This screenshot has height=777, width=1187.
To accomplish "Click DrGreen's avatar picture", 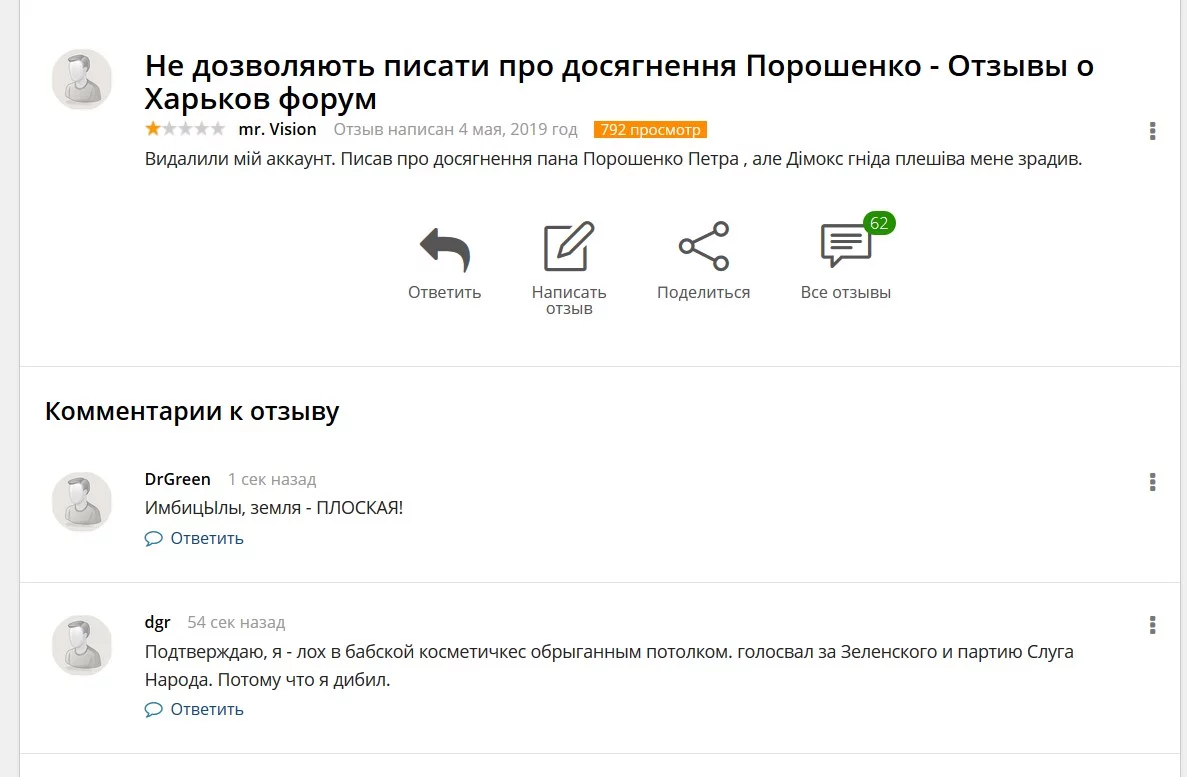I will pos(82,501).
